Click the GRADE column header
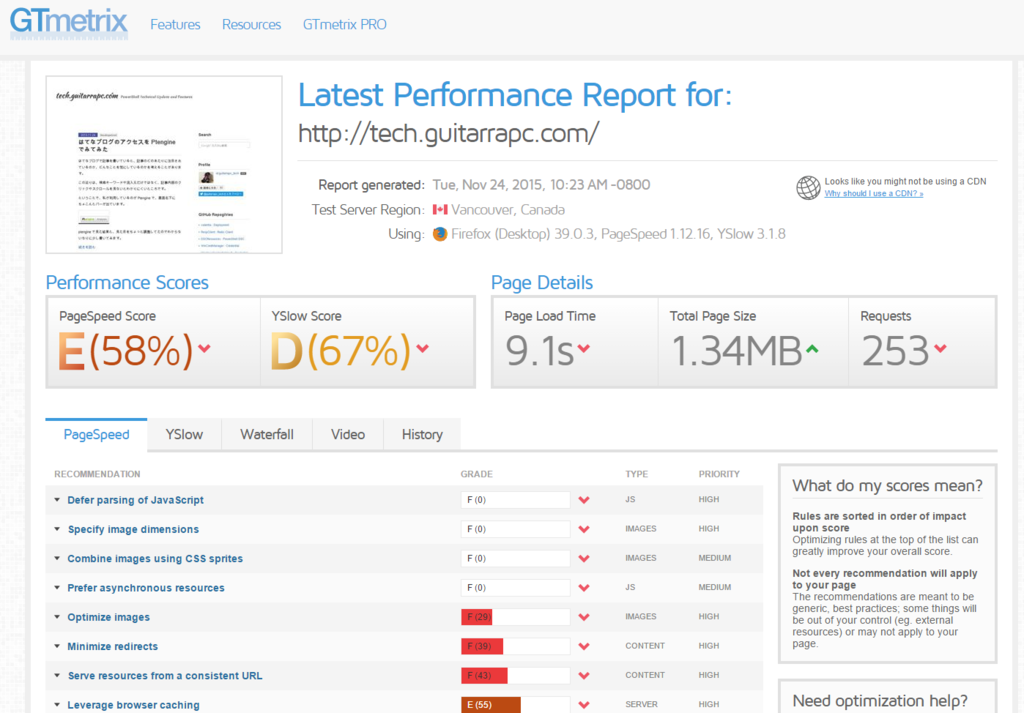This screenshot has height=713, width=1024. tap(477, 474)
